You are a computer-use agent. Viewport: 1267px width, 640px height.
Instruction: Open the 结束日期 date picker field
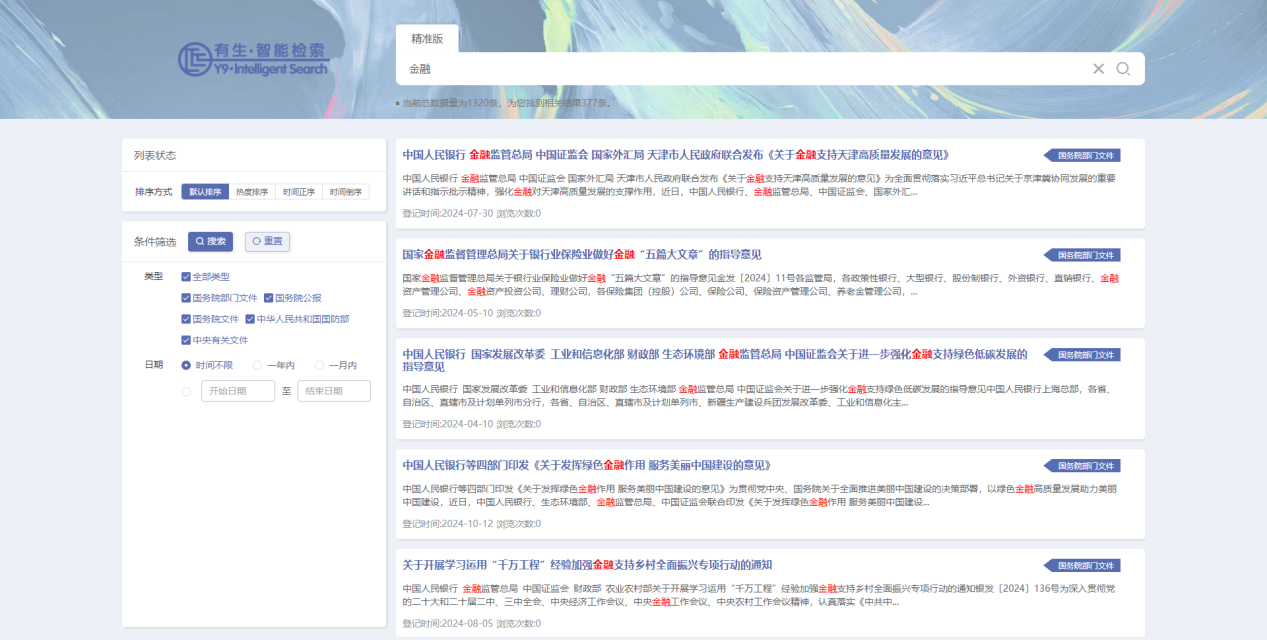334,391
